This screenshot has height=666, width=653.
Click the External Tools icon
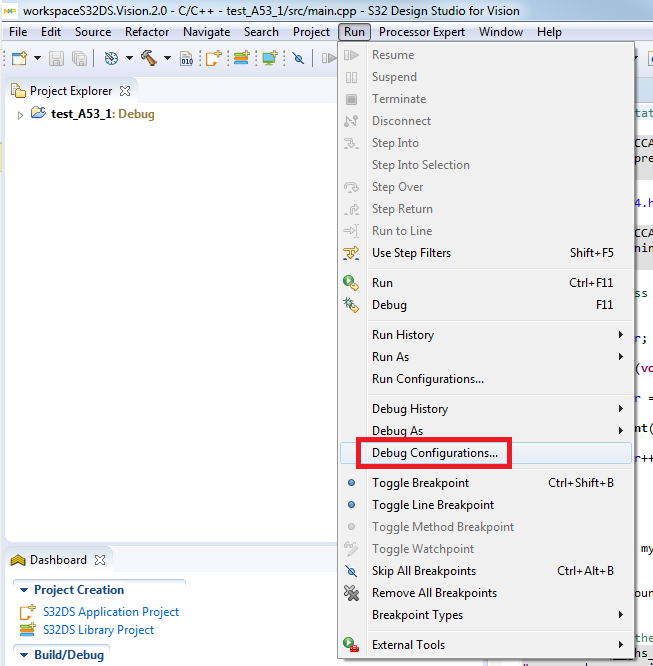pos(351,645)
